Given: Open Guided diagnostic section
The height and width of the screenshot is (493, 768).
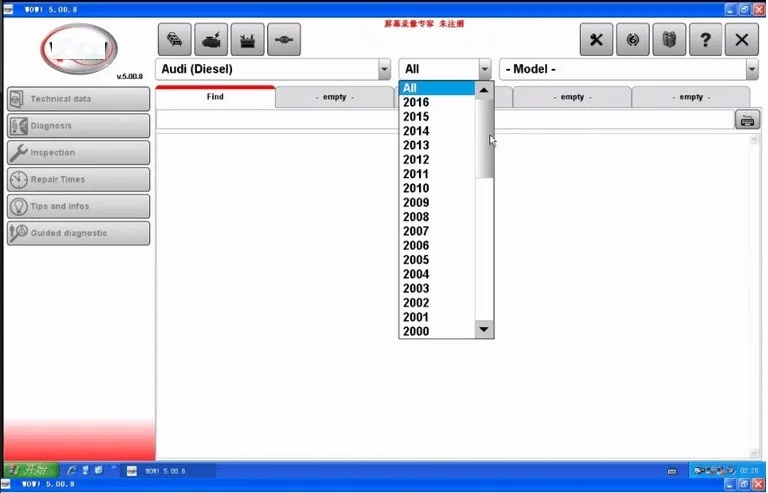Looking at the screenshot, I should (78, 233).
